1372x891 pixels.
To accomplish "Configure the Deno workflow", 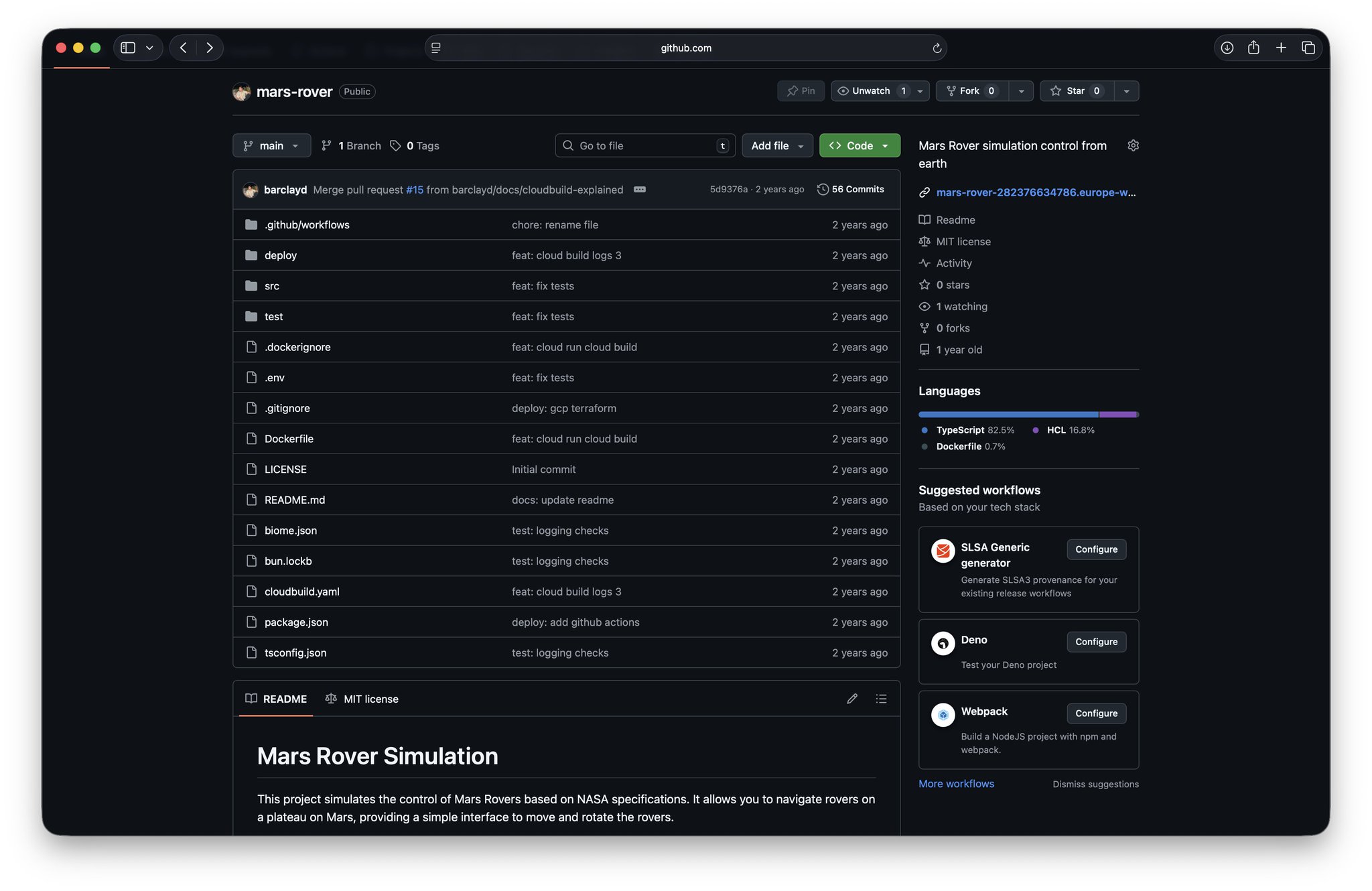I will click(x=1097, y=642).
